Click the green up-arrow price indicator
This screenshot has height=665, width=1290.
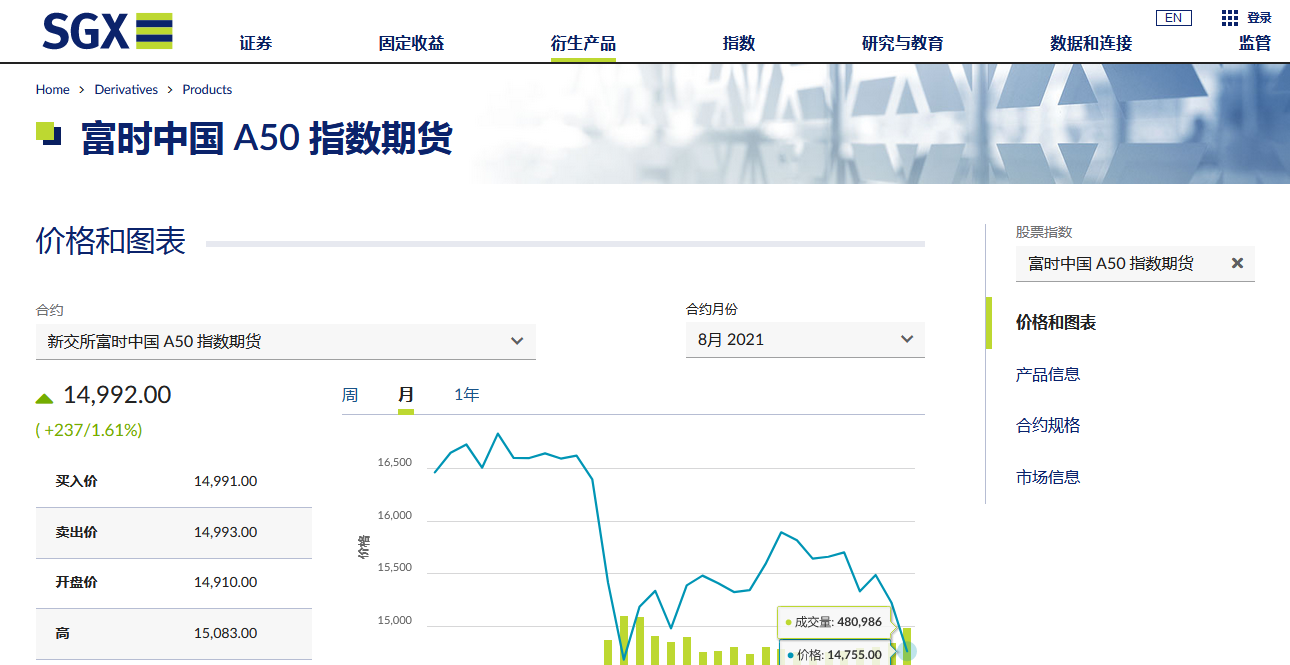tap(44, 398)
